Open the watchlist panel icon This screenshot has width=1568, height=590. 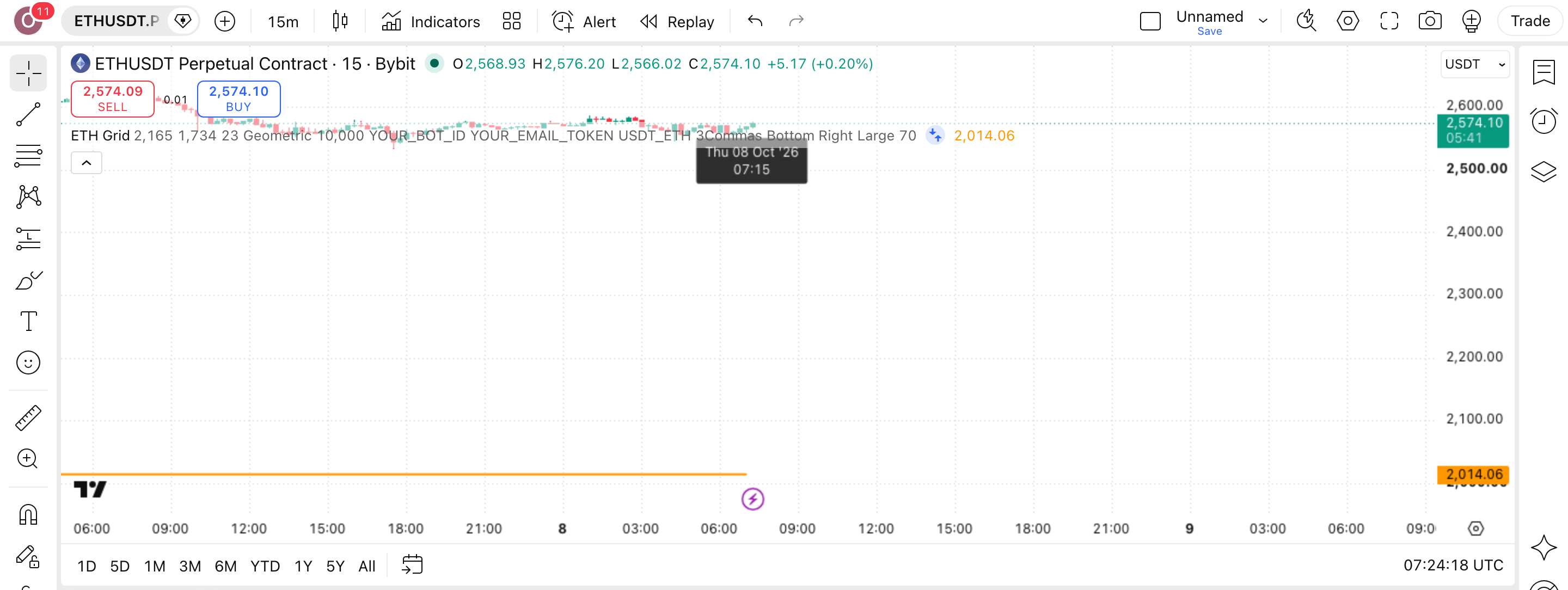pos(1543,72)
